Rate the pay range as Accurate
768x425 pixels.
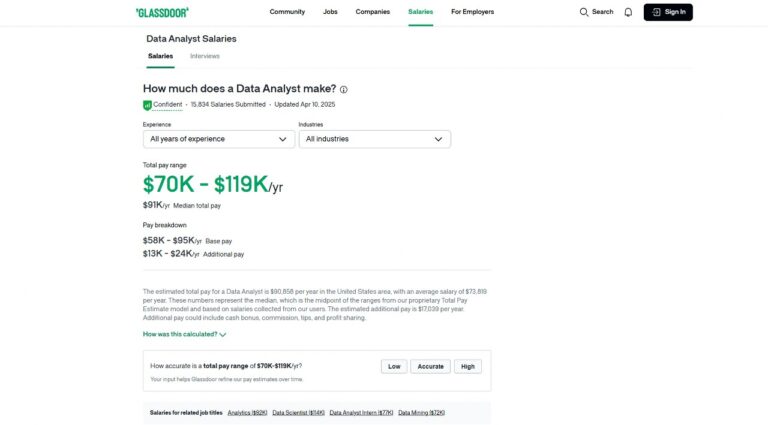pyautogui.click(x=430, y=366)
